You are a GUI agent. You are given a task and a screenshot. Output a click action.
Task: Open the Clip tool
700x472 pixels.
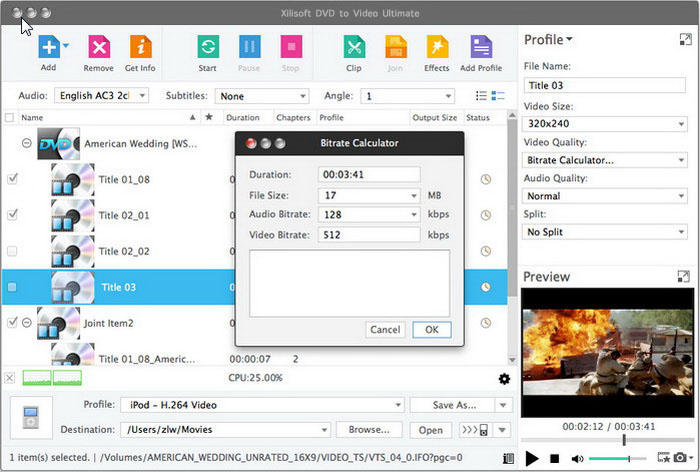click(x=353, y=48)
